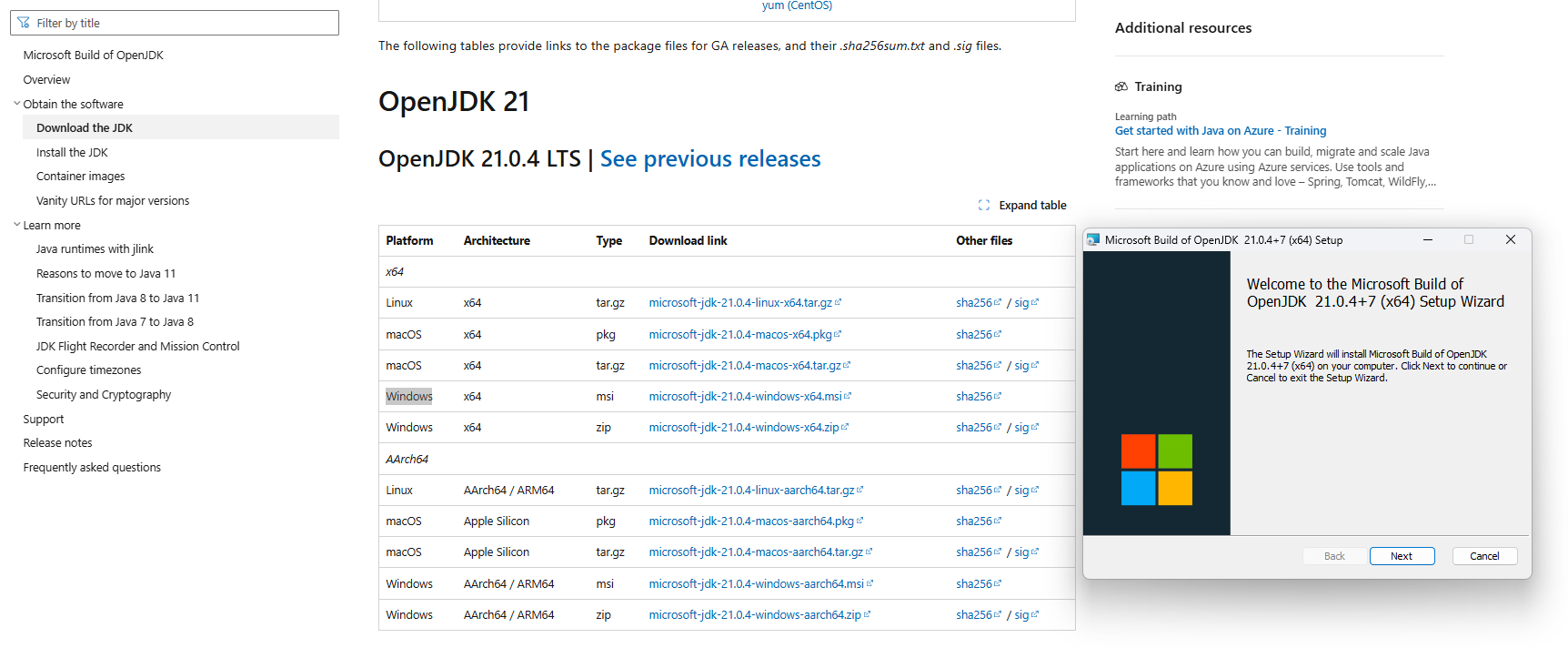Click Cancel in the OpenJDK Setup wizard

[1484, 556]
